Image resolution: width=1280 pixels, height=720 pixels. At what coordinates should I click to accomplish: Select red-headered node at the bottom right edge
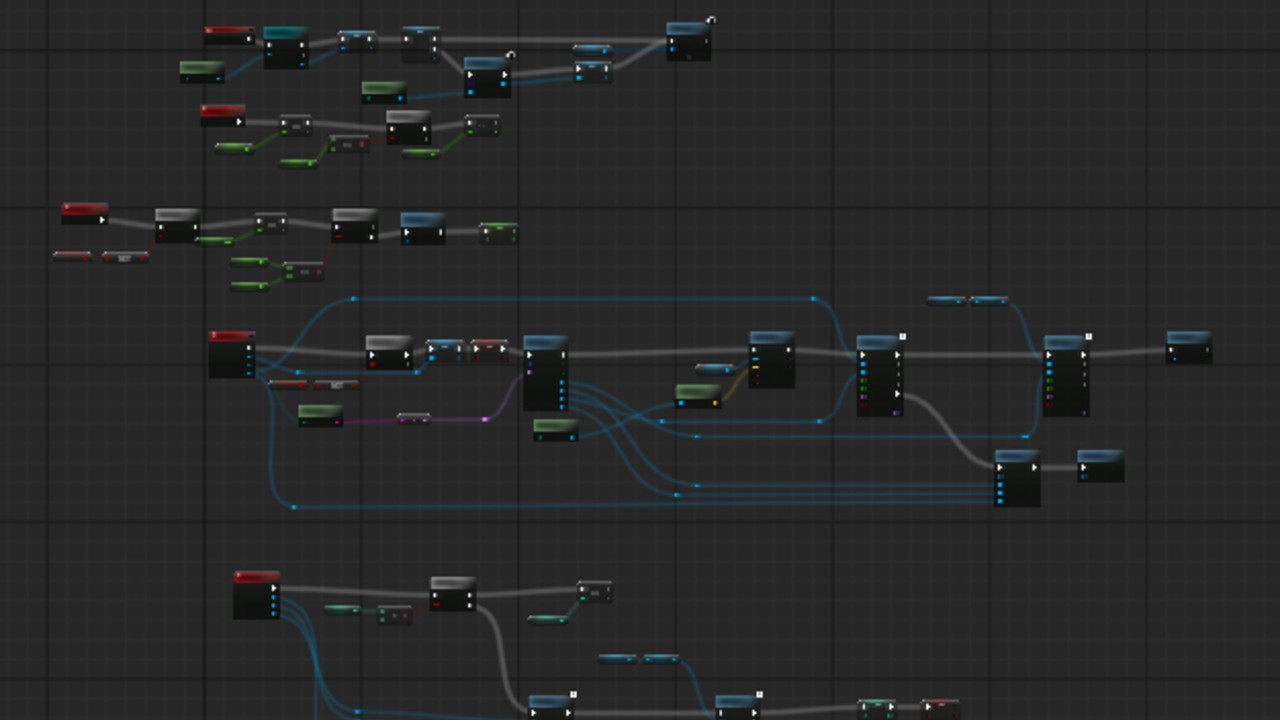[940, 709]
